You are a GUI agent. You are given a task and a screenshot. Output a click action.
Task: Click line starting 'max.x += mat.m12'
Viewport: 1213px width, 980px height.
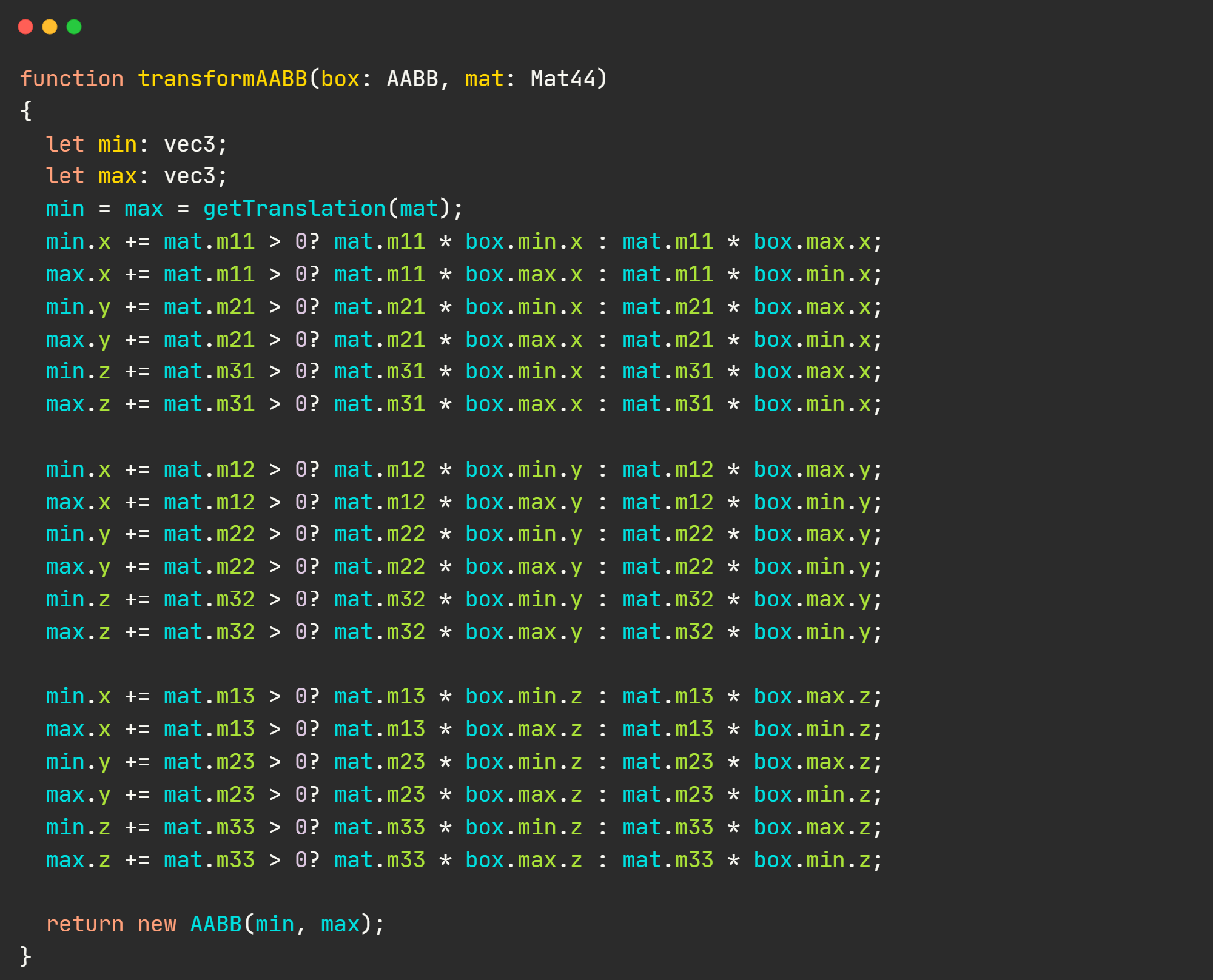click(465, 502)
